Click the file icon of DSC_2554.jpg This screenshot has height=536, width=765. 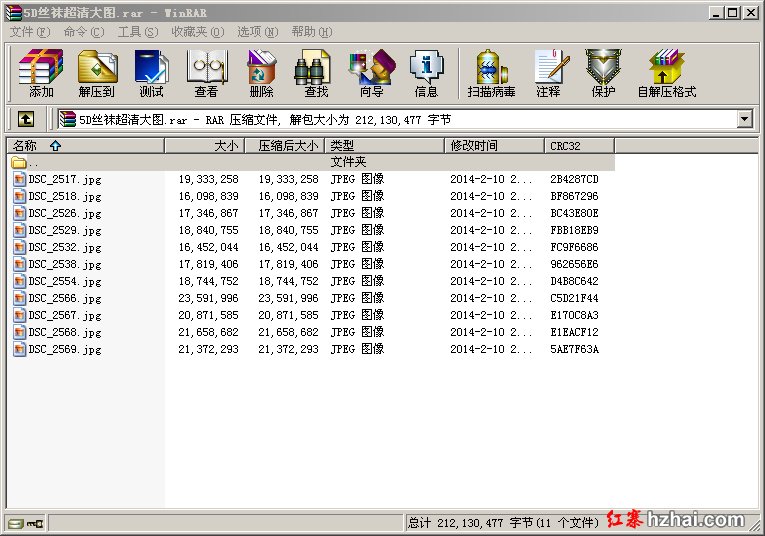[x=20, y=281]
